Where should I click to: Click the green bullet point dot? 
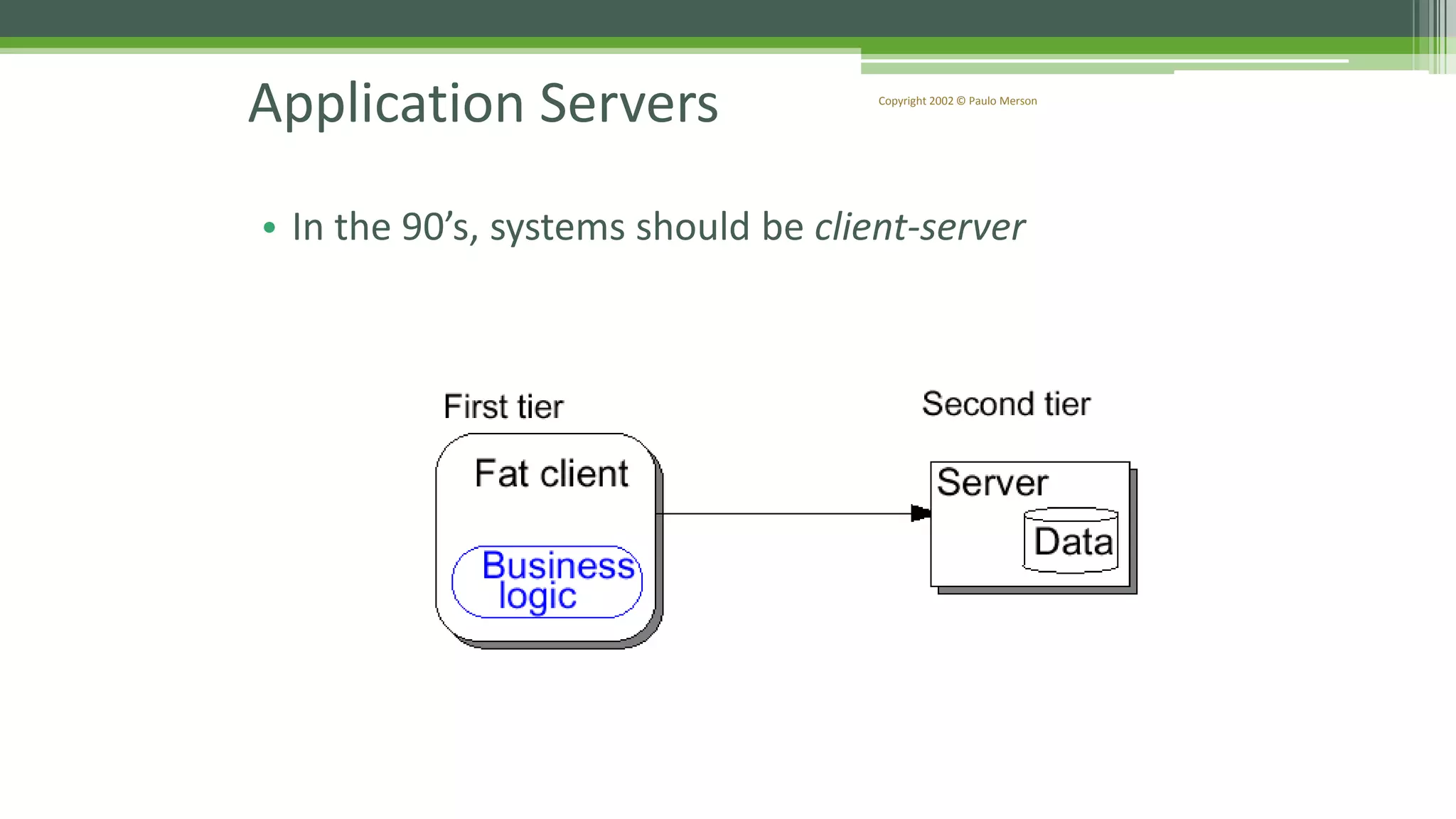[269, 227]
